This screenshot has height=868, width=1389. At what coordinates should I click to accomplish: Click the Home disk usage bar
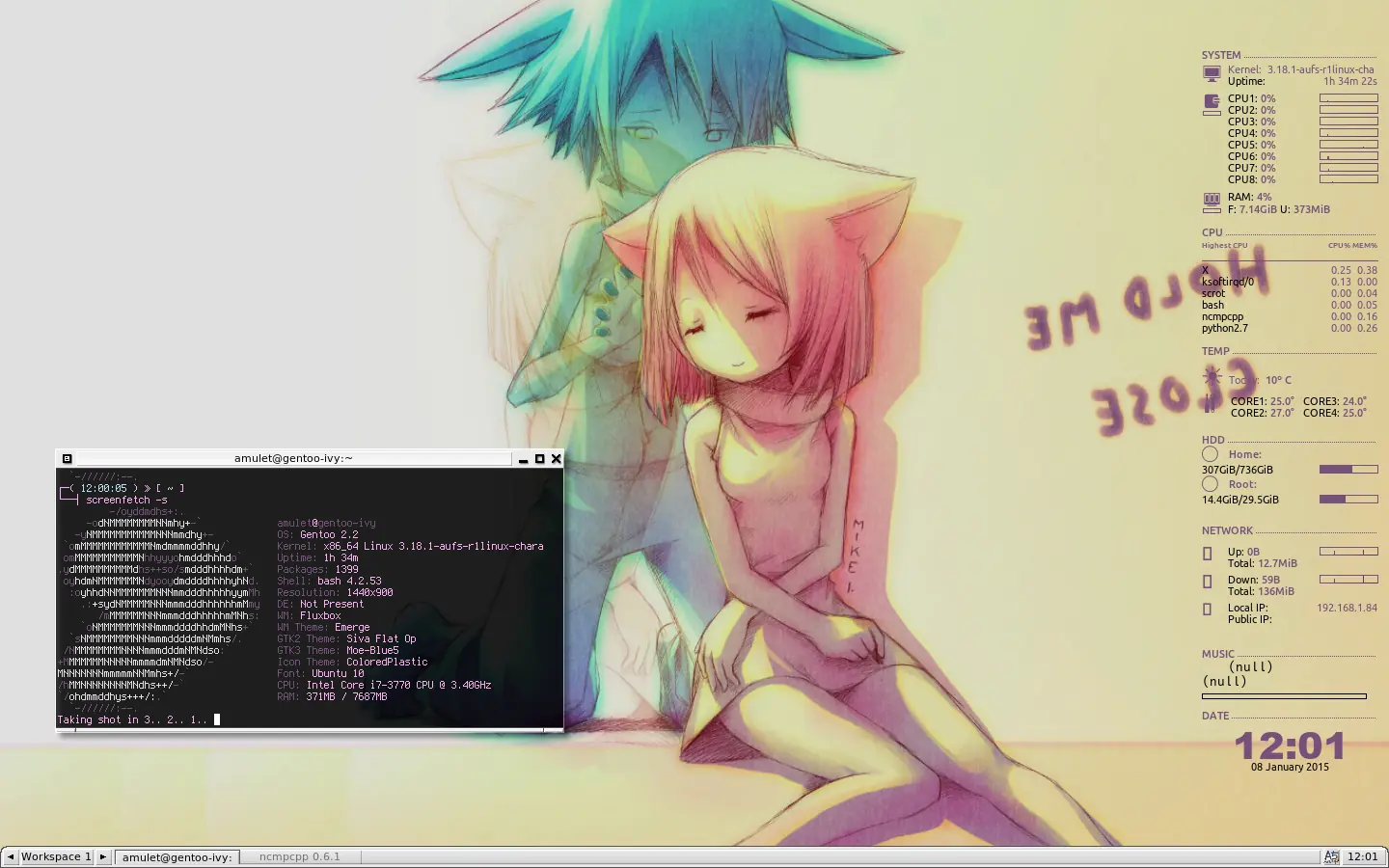pos(1348,470)
